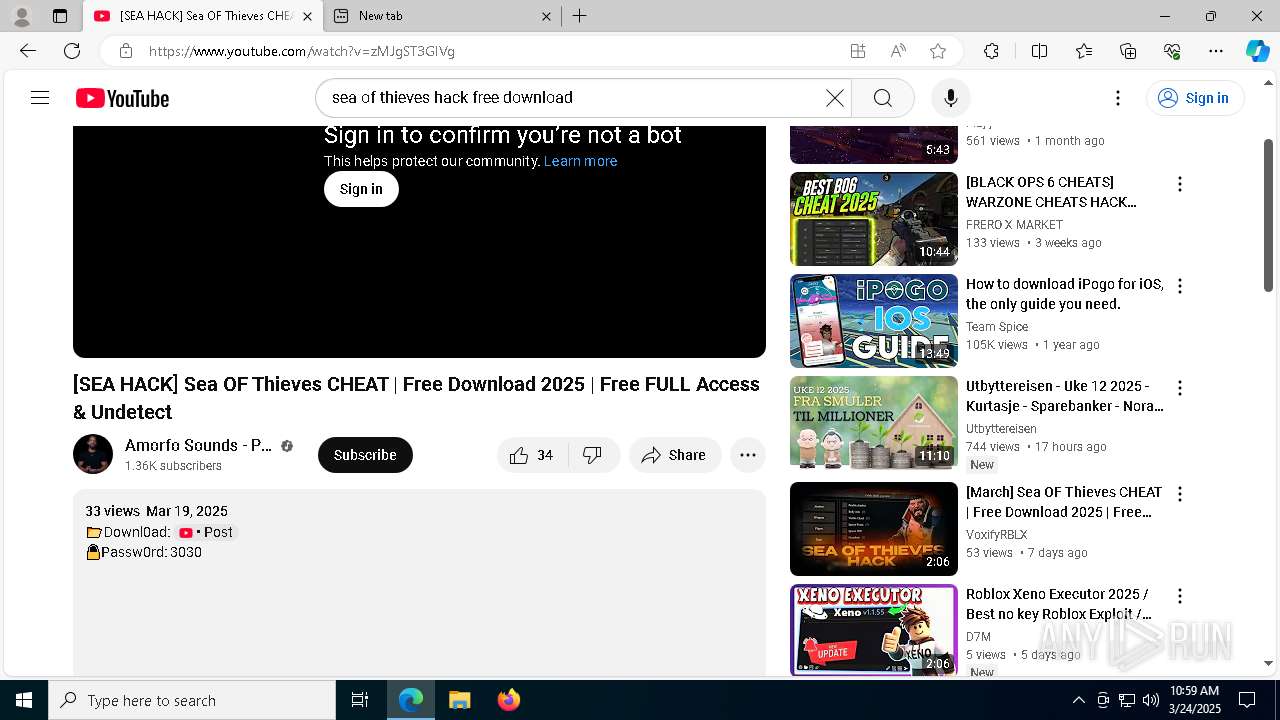Screen dimensions: 1280x720
Task: Share the video
Action: point(675,455)
